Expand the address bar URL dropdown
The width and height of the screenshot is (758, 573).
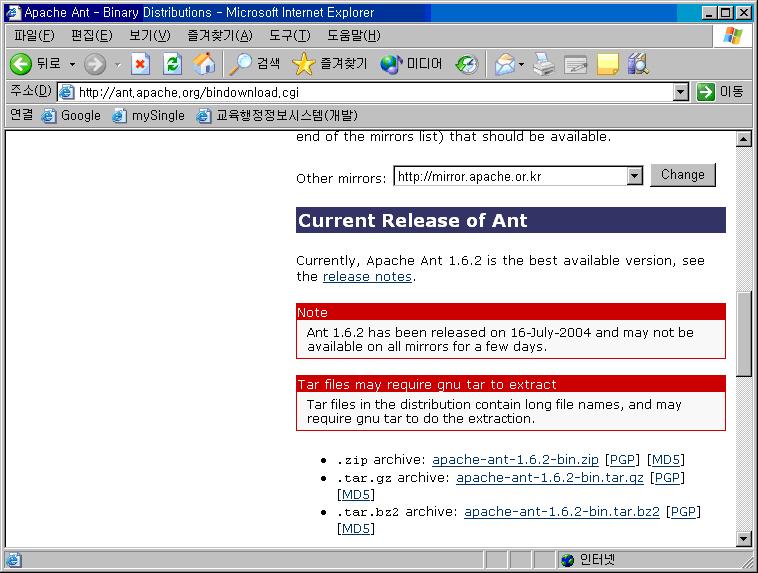pos(681,92)
